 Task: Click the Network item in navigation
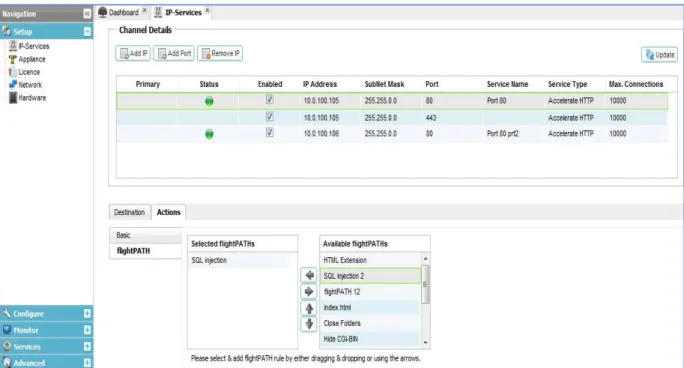(30, 85)
